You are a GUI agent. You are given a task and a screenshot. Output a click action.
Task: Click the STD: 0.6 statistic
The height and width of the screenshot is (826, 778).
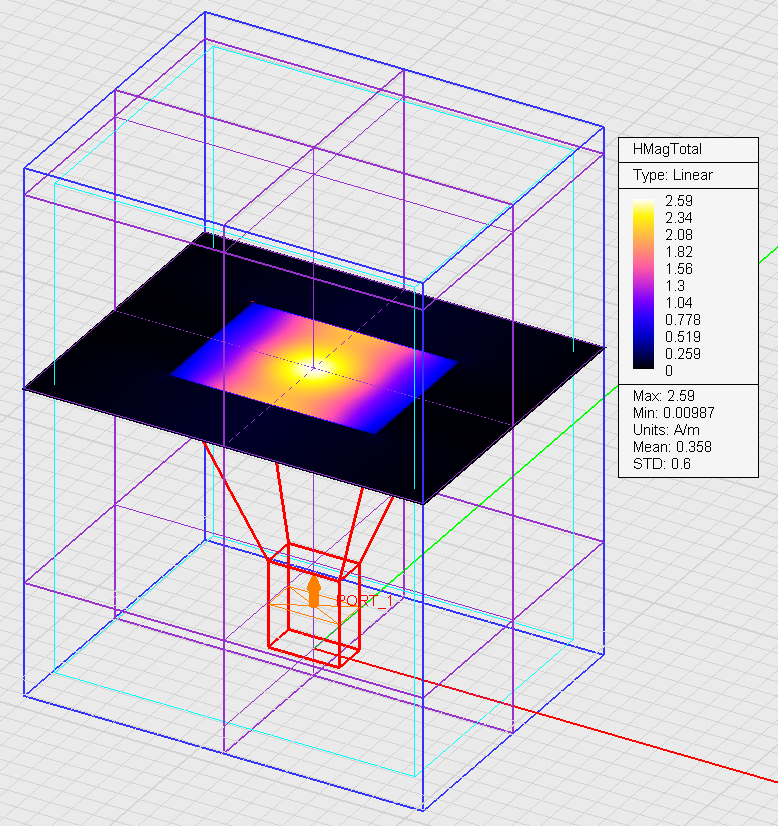pyautogui.click(x=661, y=463)
